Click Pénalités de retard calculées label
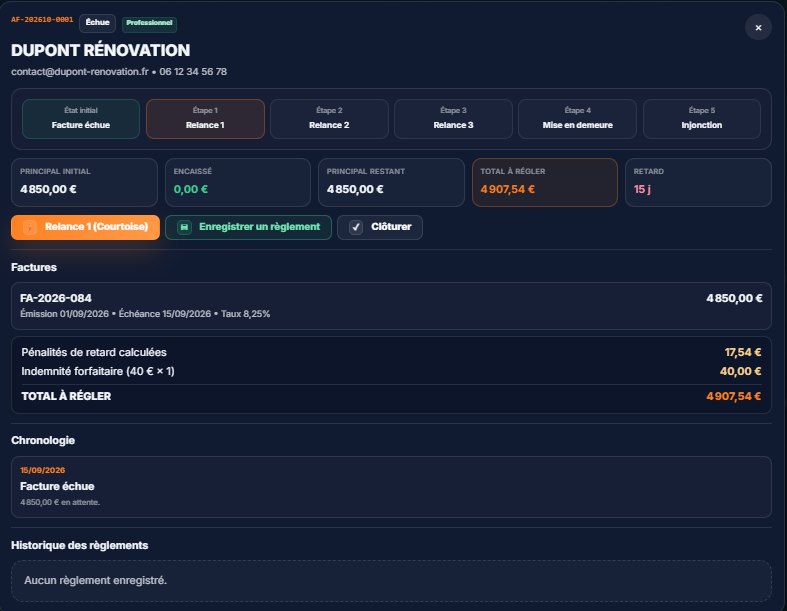The height and width of the screenshot is (611, 787). [94, 352]
